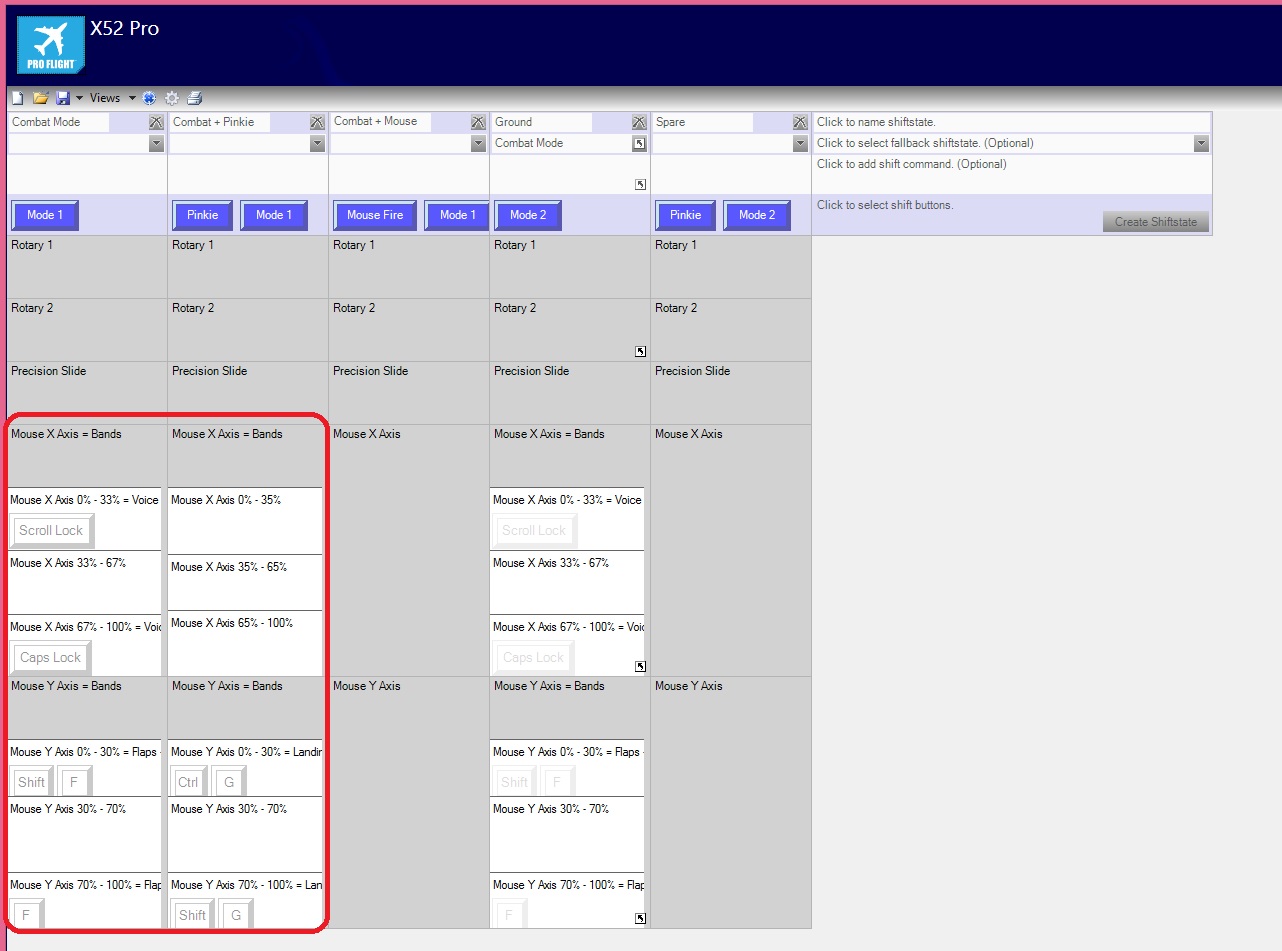Viewport: 1282px width, 951px height.
Task: Click the new profile document icon
Action: point(17,98)
